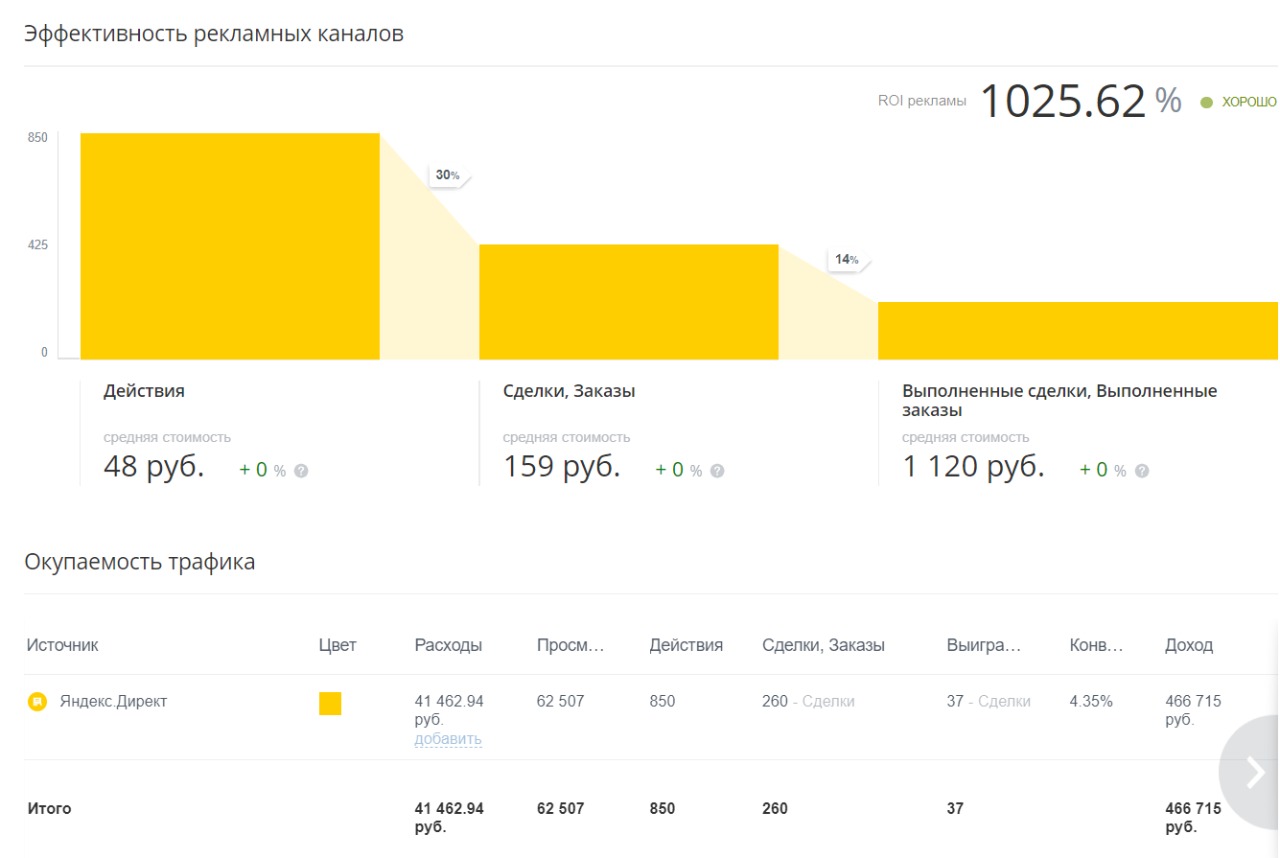The height and width of the screenshot is (858, 1280).
Task: Click the yellow color swatch for Яндекс.Директ
Action: (330, 703)
